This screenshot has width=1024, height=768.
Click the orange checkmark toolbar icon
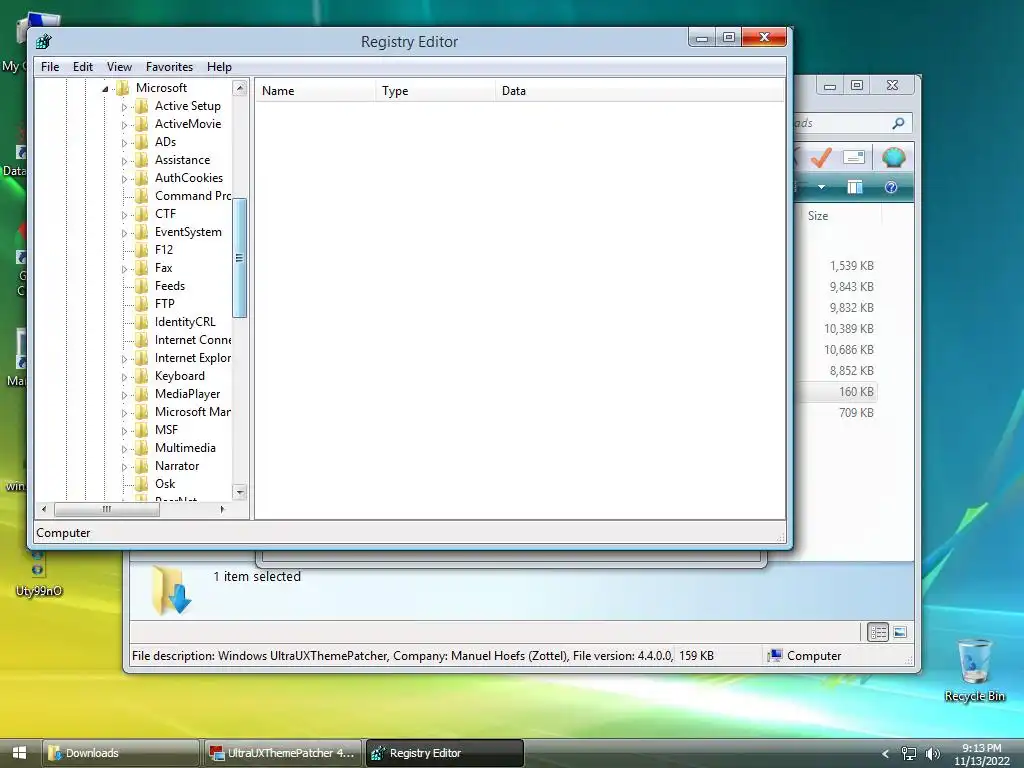coord(821,157)
